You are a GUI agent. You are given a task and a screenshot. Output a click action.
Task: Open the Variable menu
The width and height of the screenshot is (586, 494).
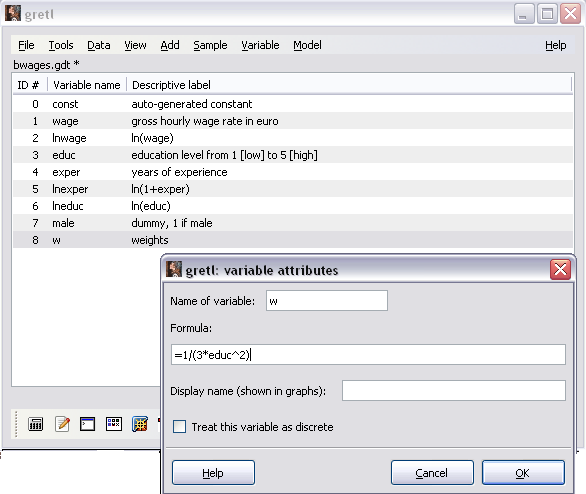tap(260, 45)
